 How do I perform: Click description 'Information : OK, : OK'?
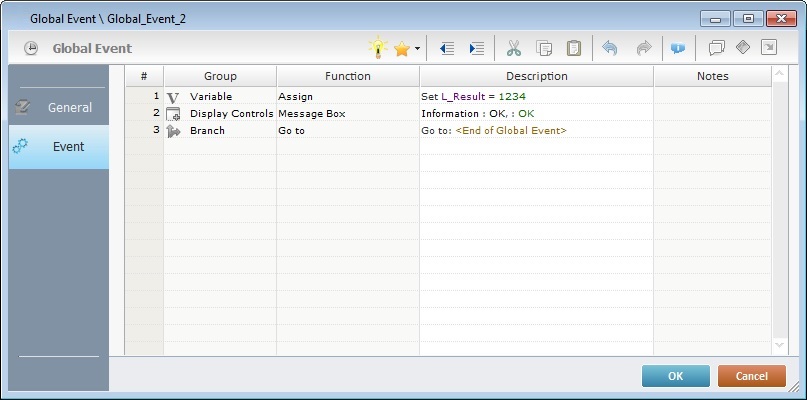click(x=478, y=114)
